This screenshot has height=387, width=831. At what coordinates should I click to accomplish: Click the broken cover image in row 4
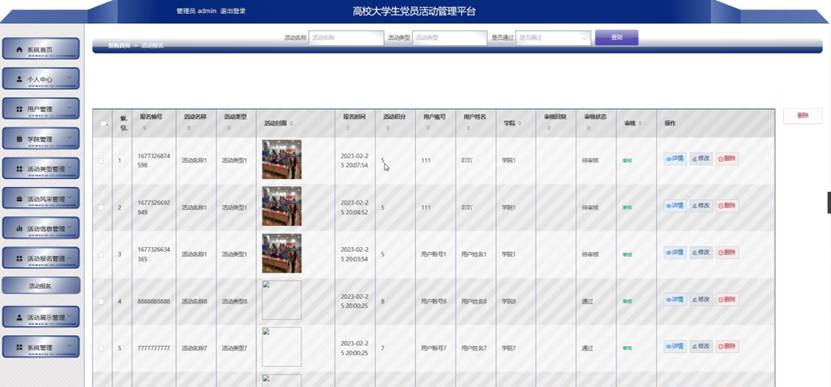(281, 300)
